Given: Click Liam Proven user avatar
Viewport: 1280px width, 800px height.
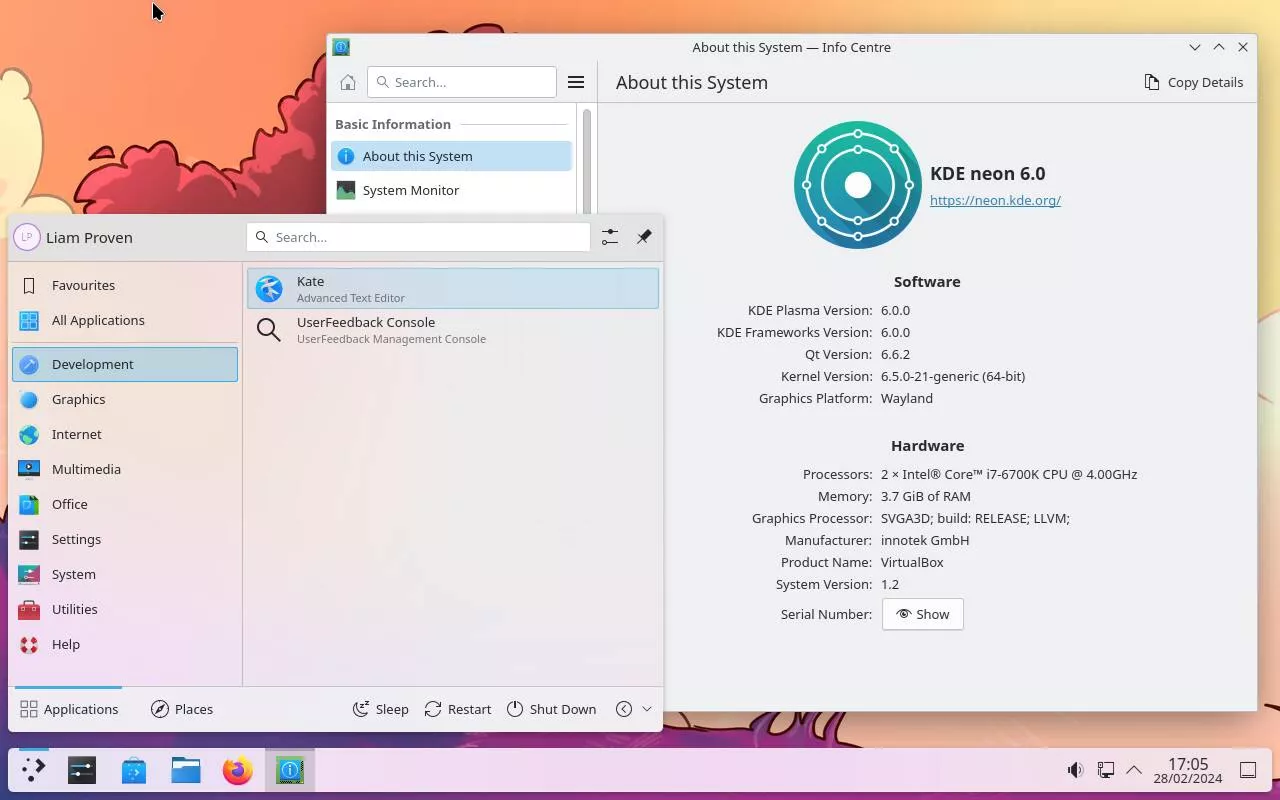Looking at the screenshot, I should point(27,237).
